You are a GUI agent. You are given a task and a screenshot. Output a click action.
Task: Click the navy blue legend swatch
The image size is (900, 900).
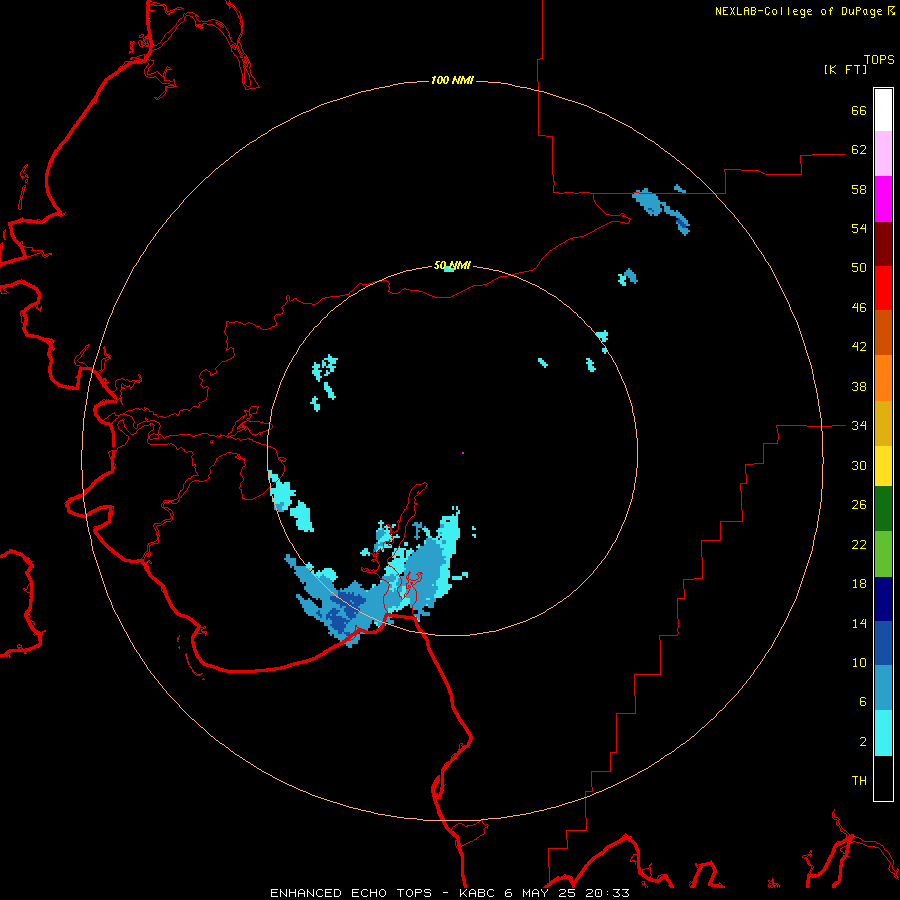click(x=883, y=599)
